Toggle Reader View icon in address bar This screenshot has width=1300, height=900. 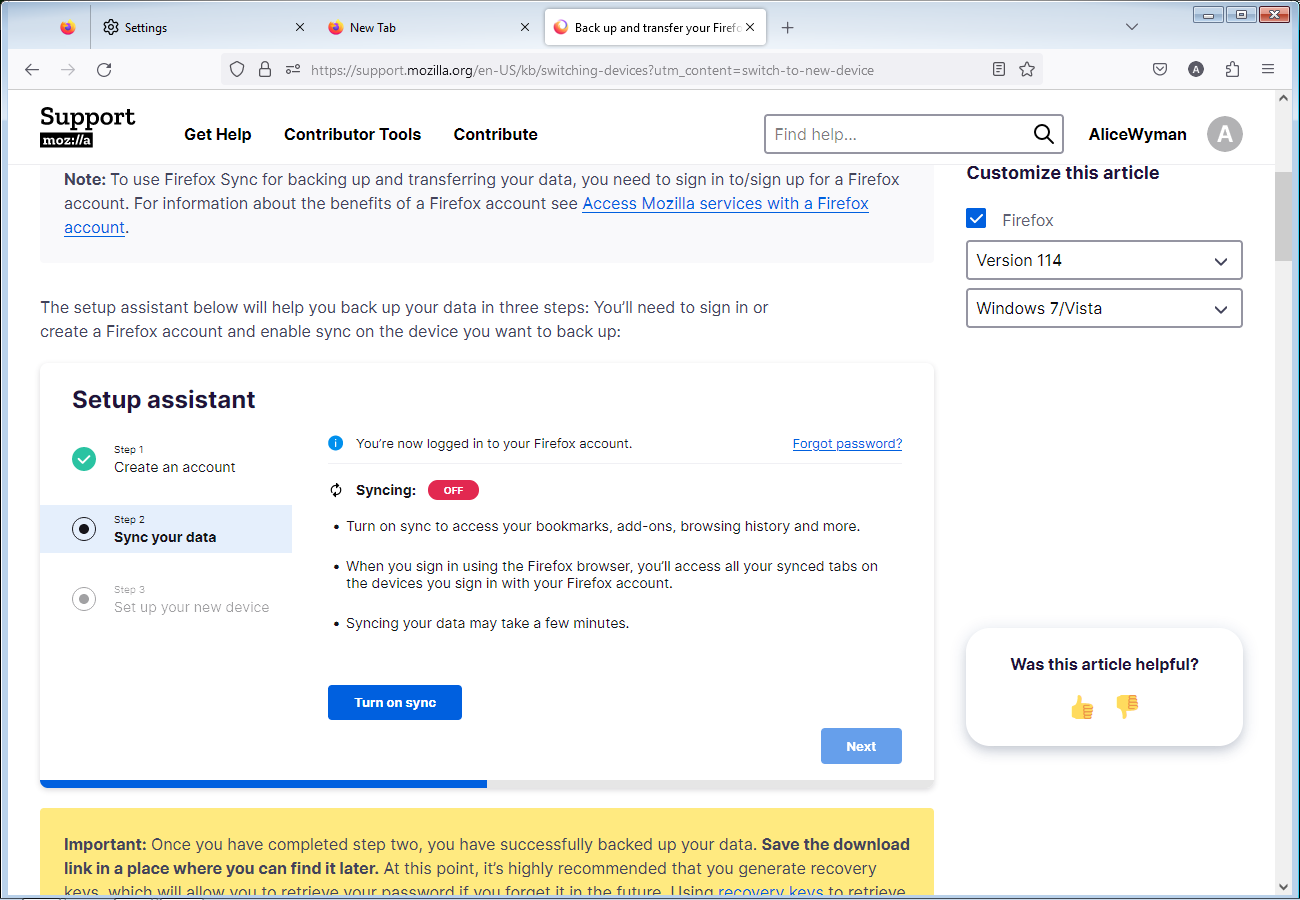998,70
